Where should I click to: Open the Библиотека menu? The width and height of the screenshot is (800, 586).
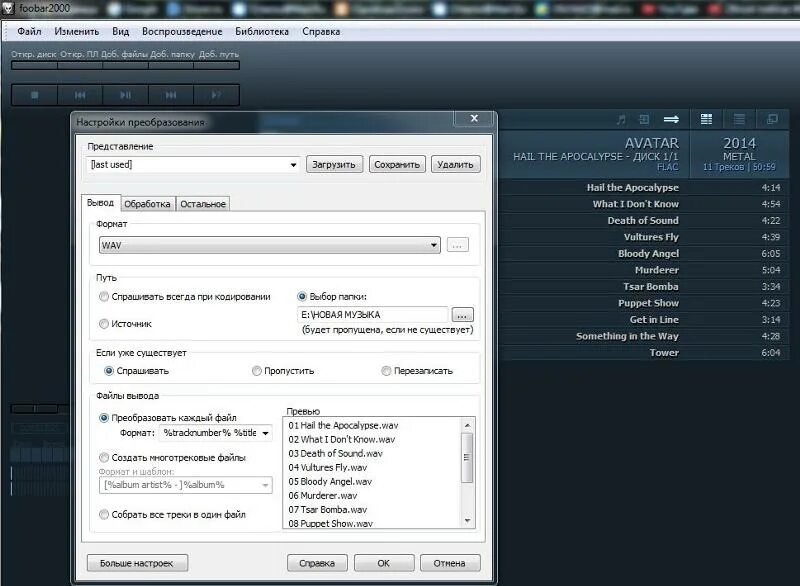pyautogui.click(x=262, y=32)
